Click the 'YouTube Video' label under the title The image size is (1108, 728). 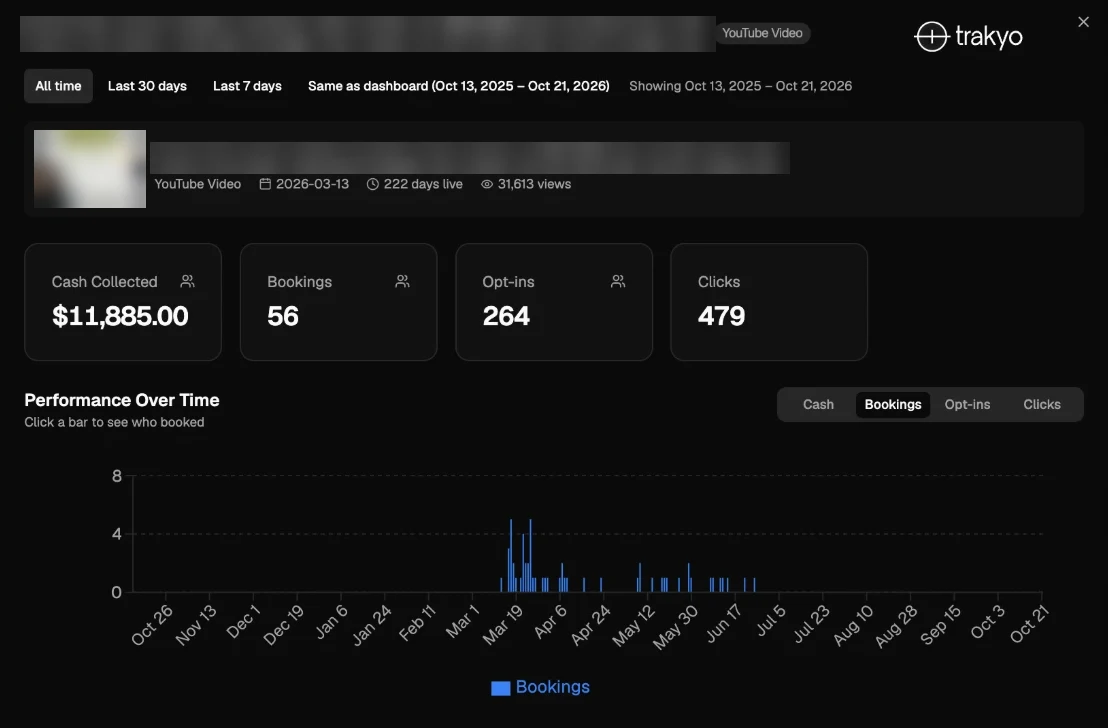pyautogui.click(x=198, y=184)
